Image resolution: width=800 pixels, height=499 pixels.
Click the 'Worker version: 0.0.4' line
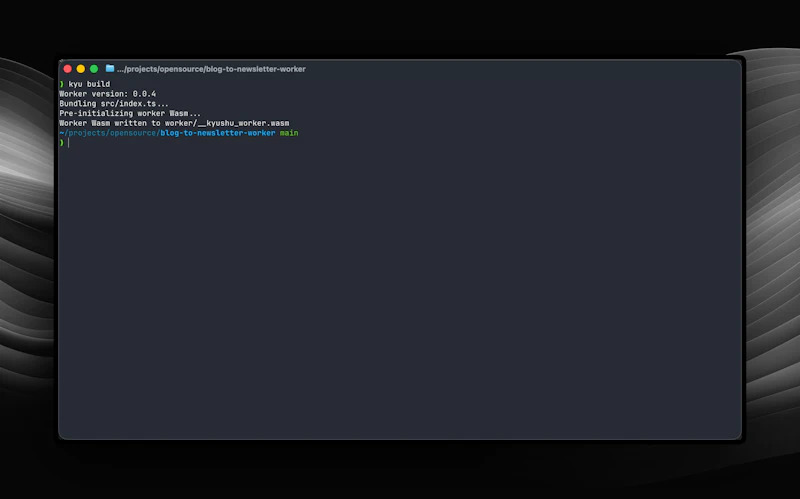click(108, 94)
